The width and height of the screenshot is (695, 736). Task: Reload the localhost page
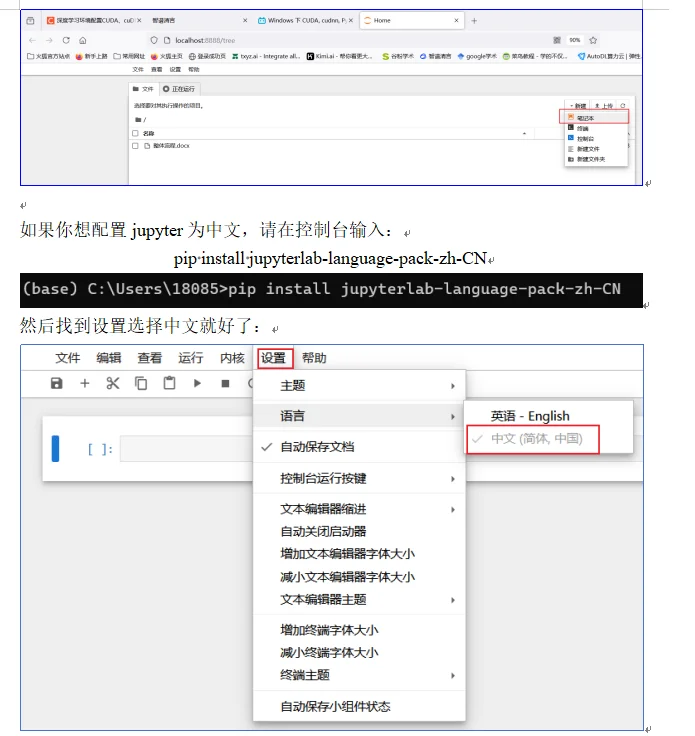tap(66, 40)
